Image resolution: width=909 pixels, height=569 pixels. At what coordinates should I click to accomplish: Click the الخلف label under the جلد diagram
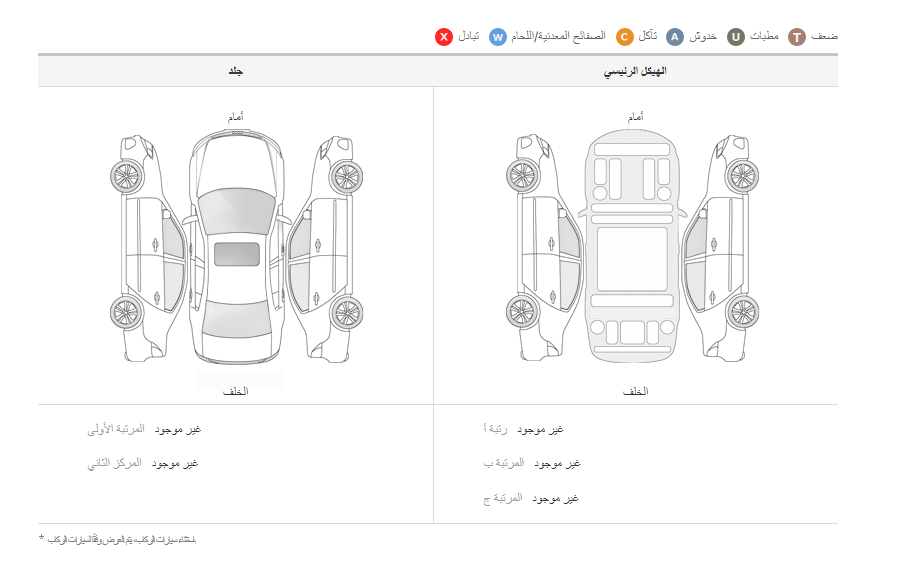click(x=236, y=391)
